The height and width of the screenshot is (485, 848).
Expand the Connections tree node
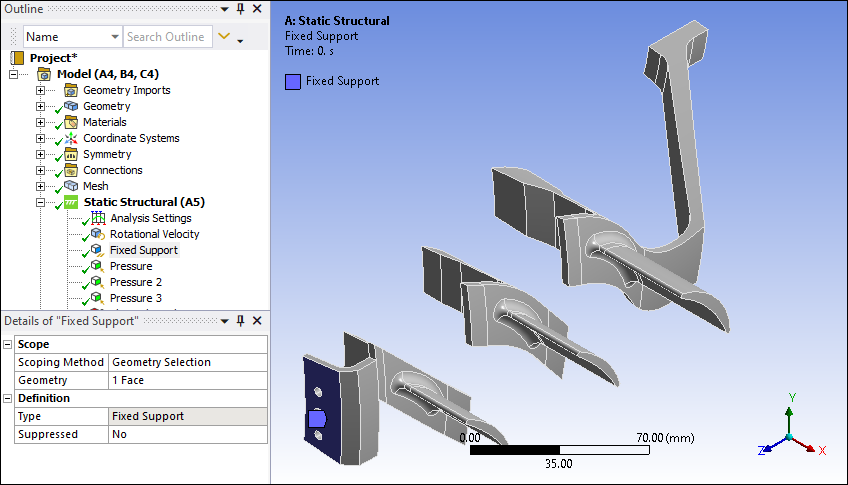41,170
